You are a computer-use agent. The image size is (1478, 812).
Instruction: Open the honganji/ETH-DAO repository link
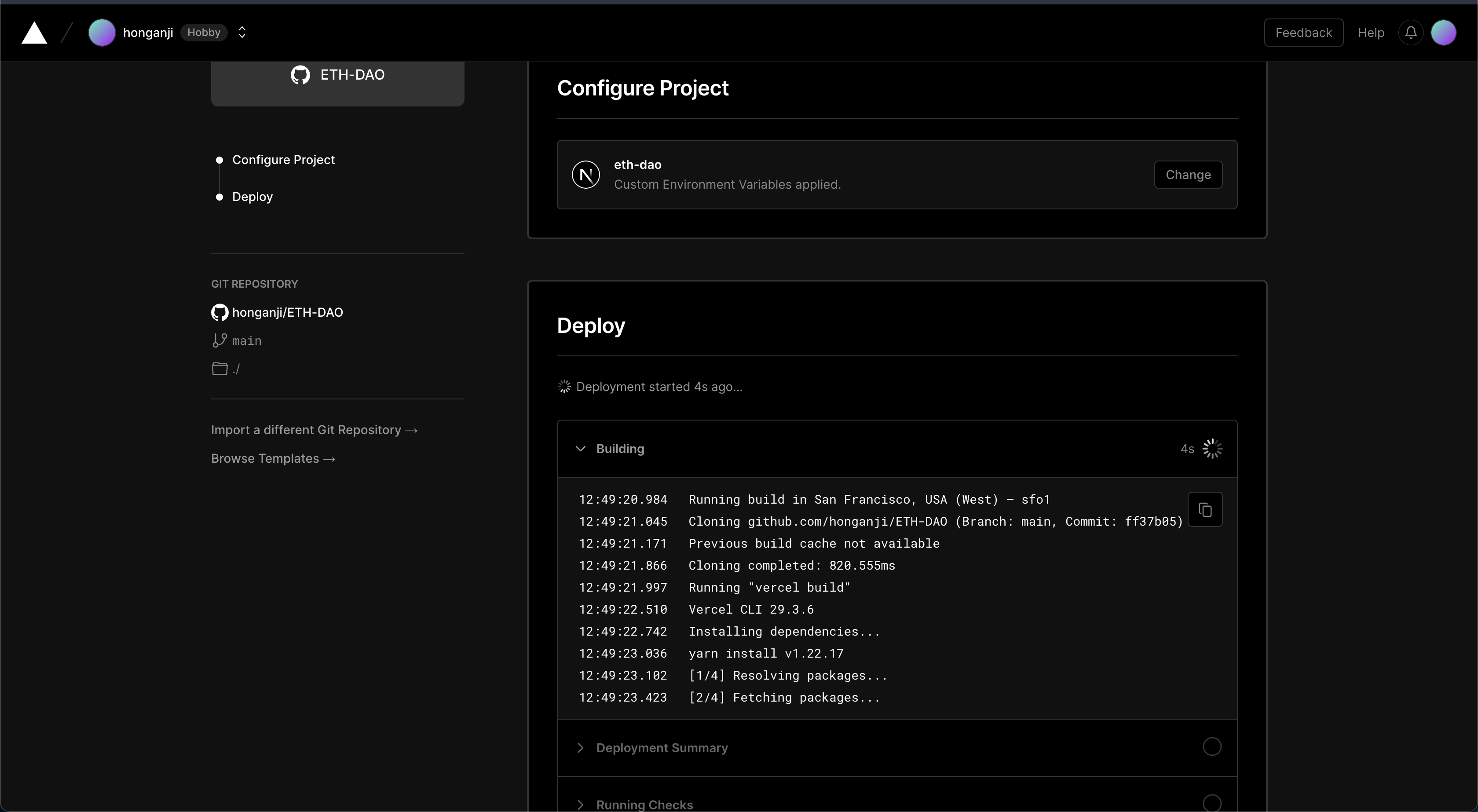pyautogui.click(x=287, y=312)
